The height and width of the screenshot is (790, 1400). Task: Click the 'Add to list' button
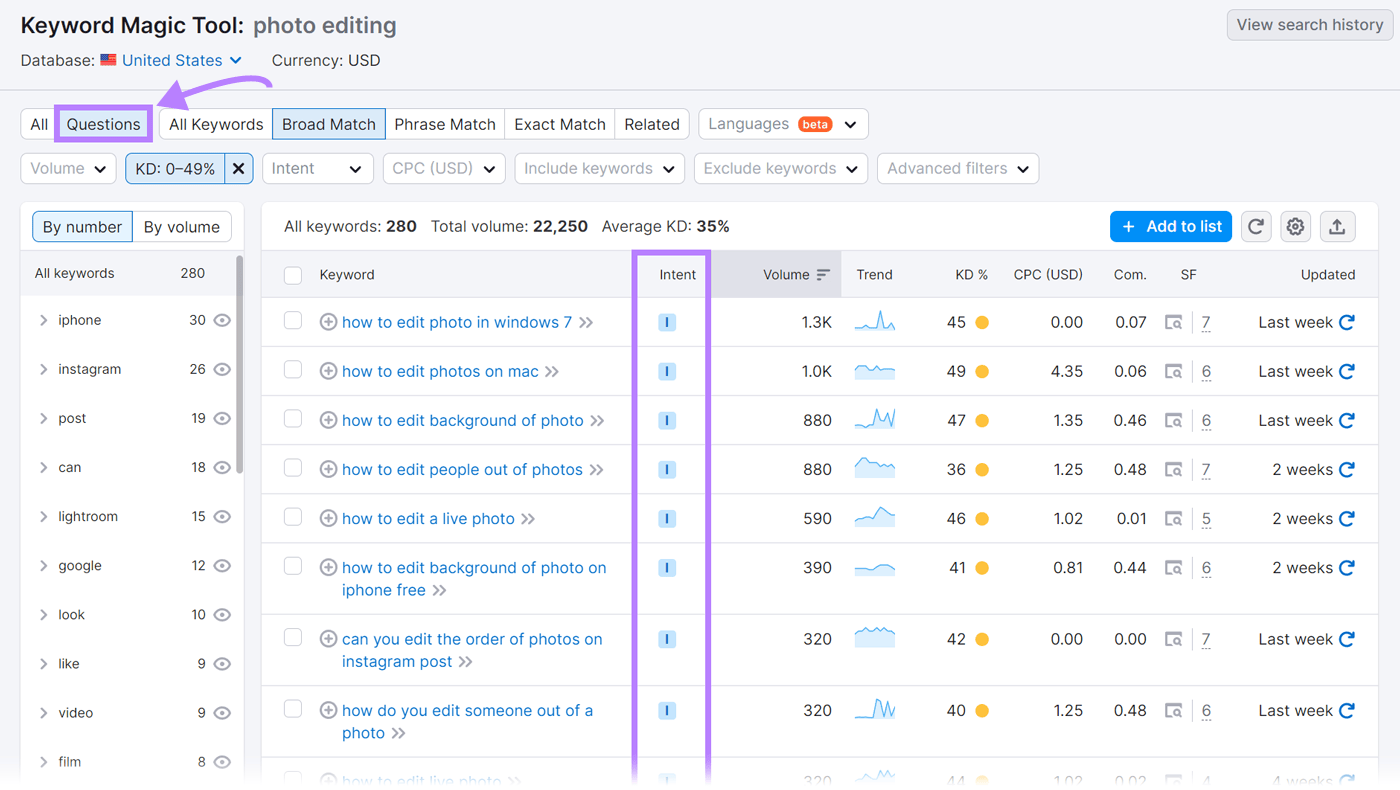[x=1170, y=226]
